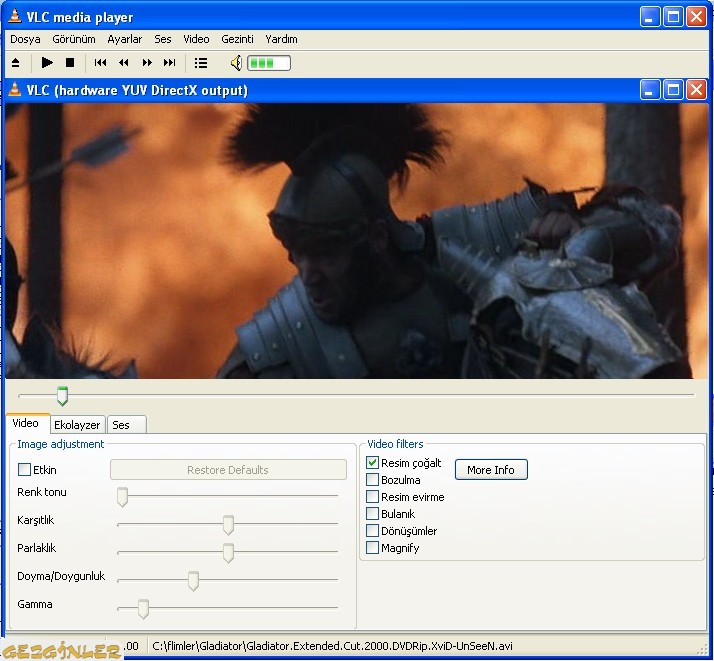Close the DirectX output video window
The width and height of the screenshot is (714, 661).
696,90
